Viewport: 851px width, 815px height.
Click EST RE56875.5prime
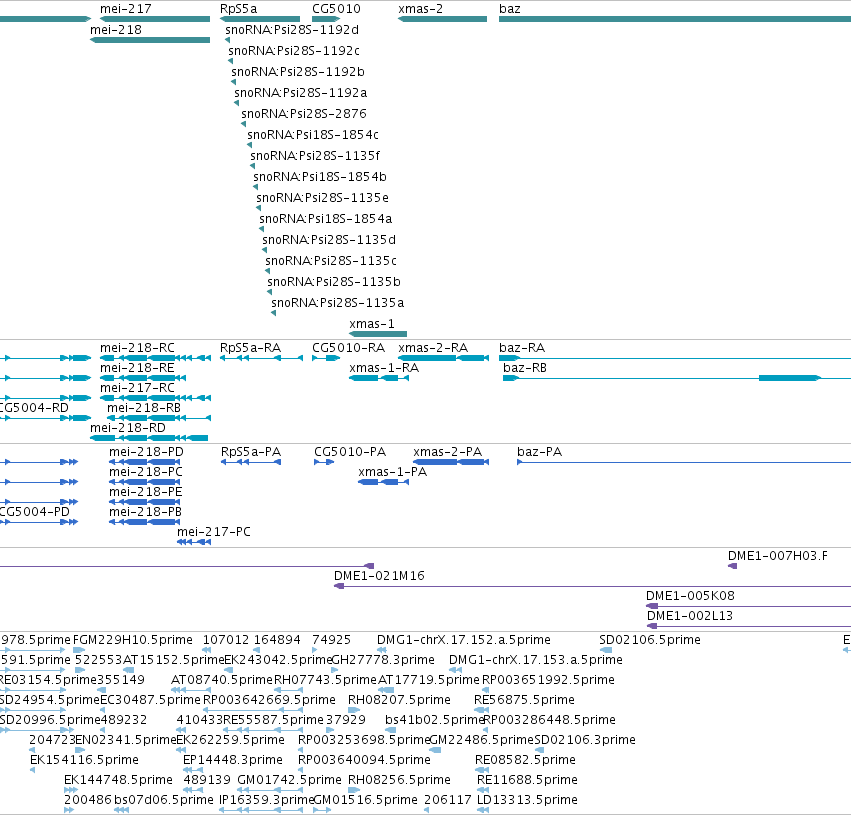point(479,710)
